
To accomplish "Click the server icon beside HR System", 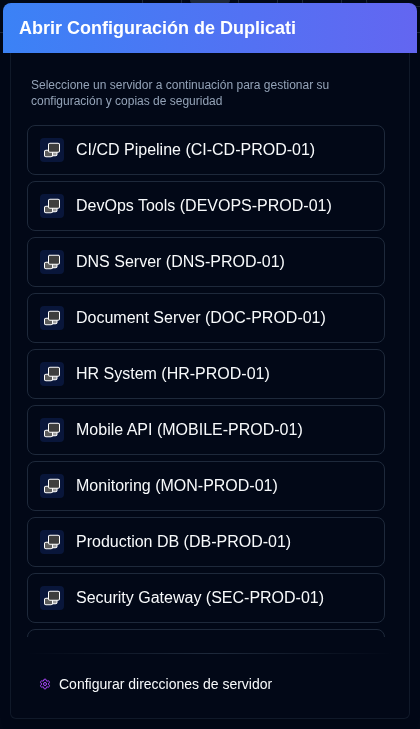I will point(52,374).
